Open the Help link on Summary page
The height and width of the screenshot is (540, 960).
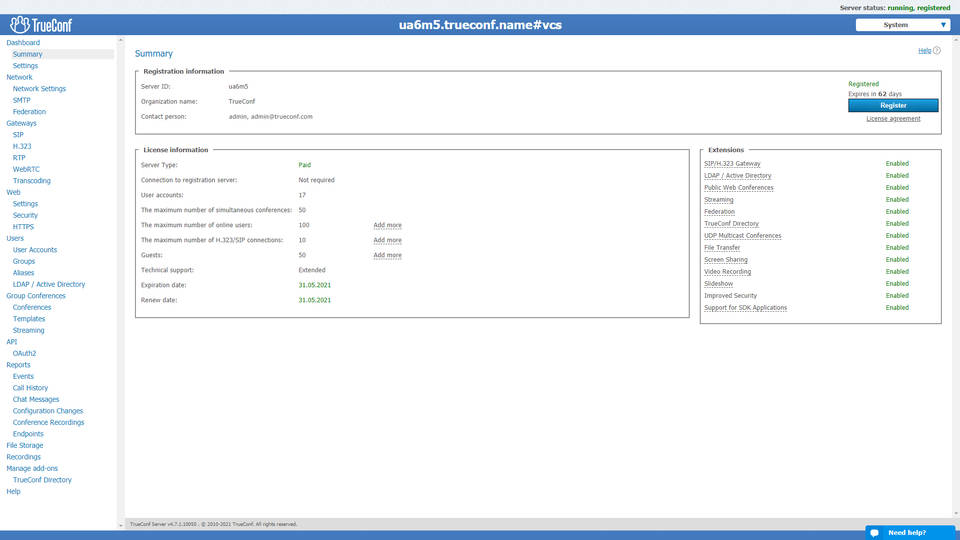(924, 51)
